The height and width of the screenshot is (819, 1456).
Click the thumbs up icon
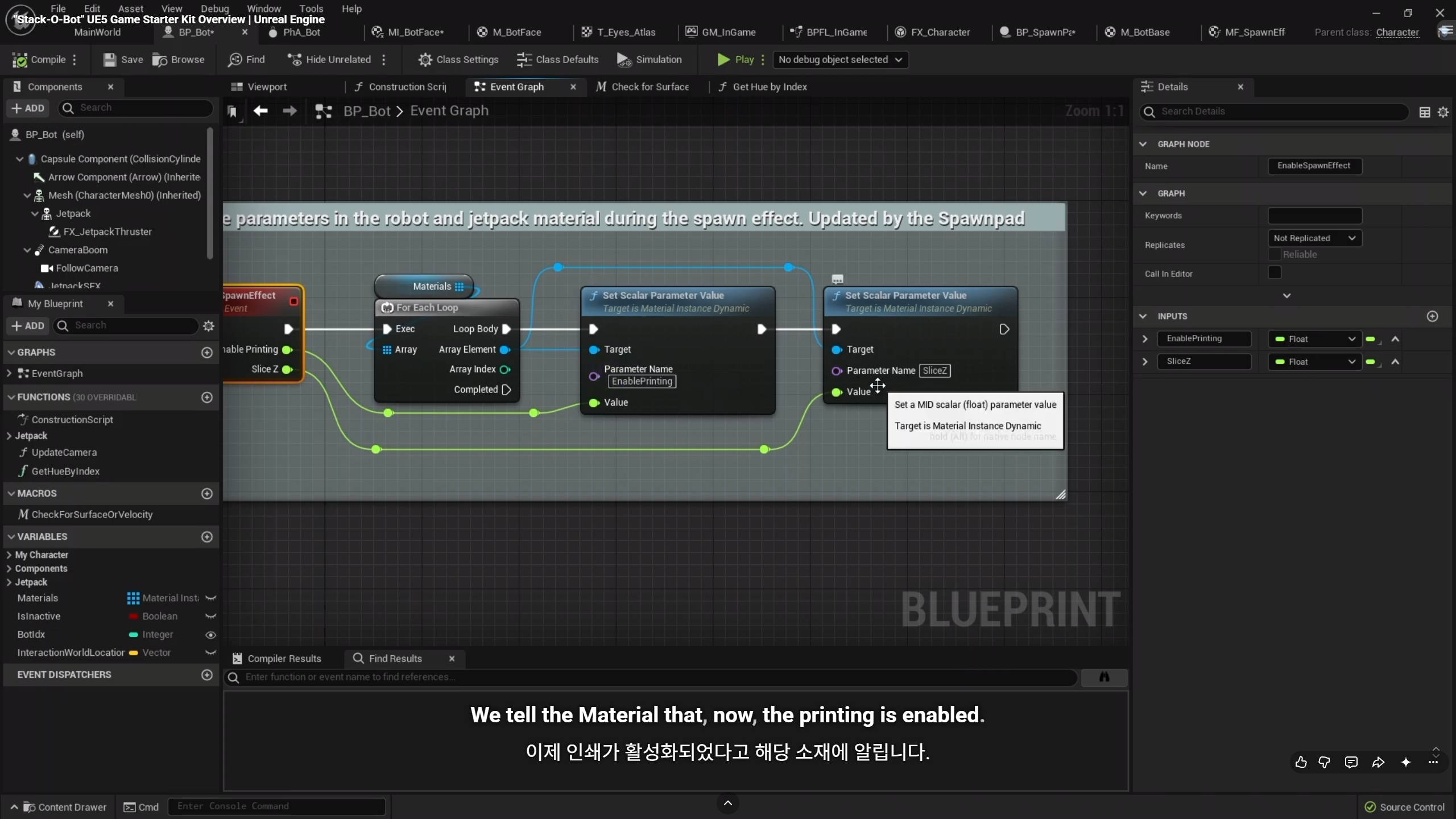[1301, 762]
